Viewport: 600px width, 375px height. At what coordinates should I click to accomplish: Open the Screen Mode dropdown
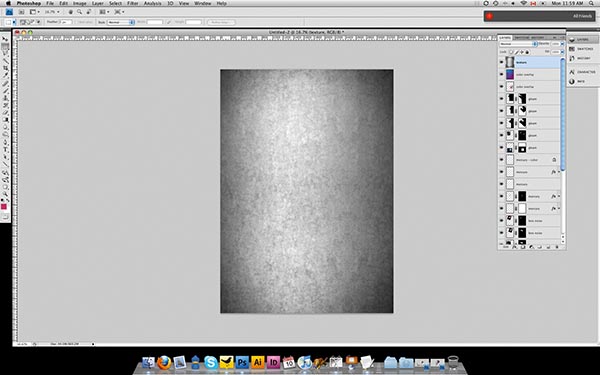point(119,12)
